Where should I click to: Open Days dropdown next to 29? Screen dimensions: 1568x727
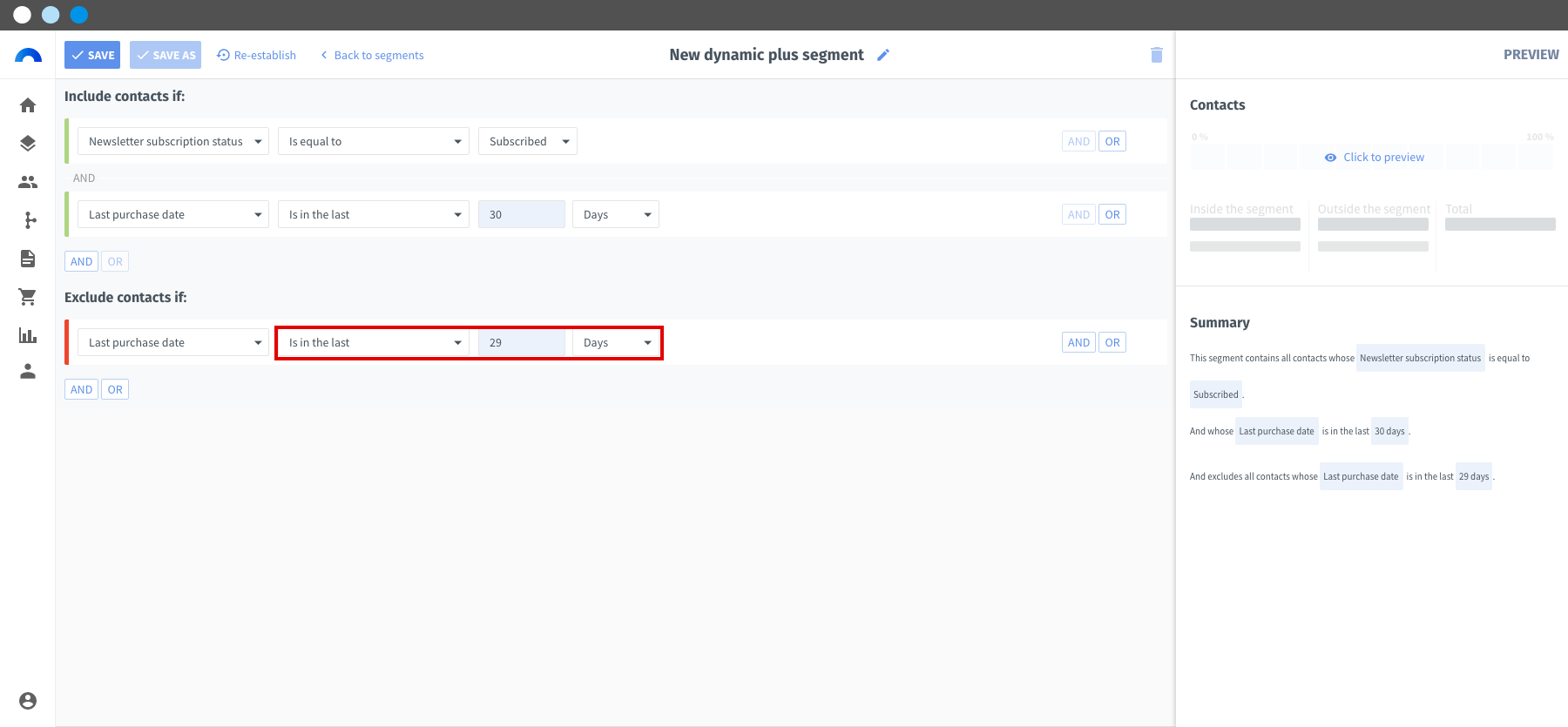click(616, 342)
